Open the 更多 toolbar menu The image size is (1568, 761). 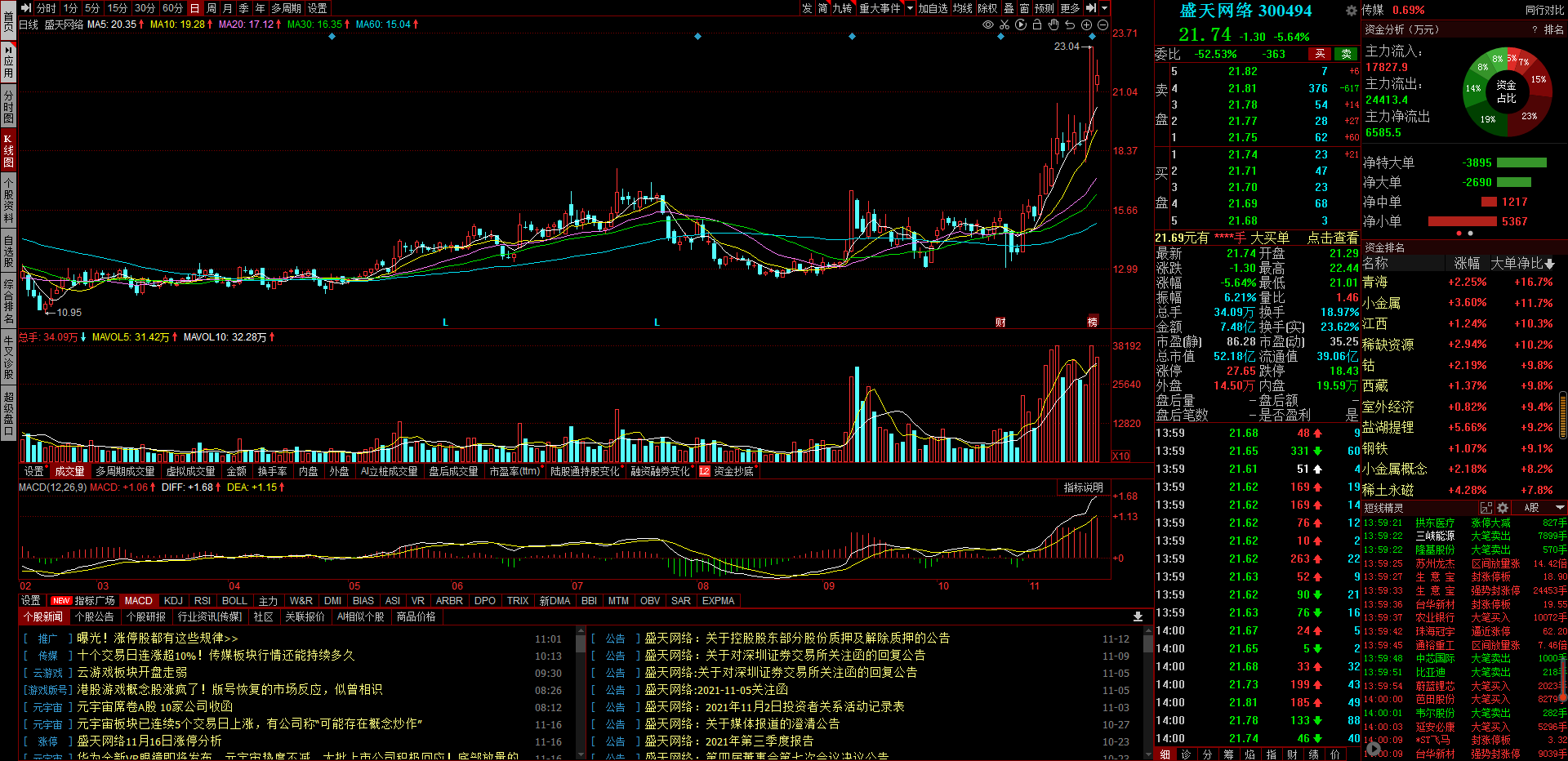tap(1070, 8)
